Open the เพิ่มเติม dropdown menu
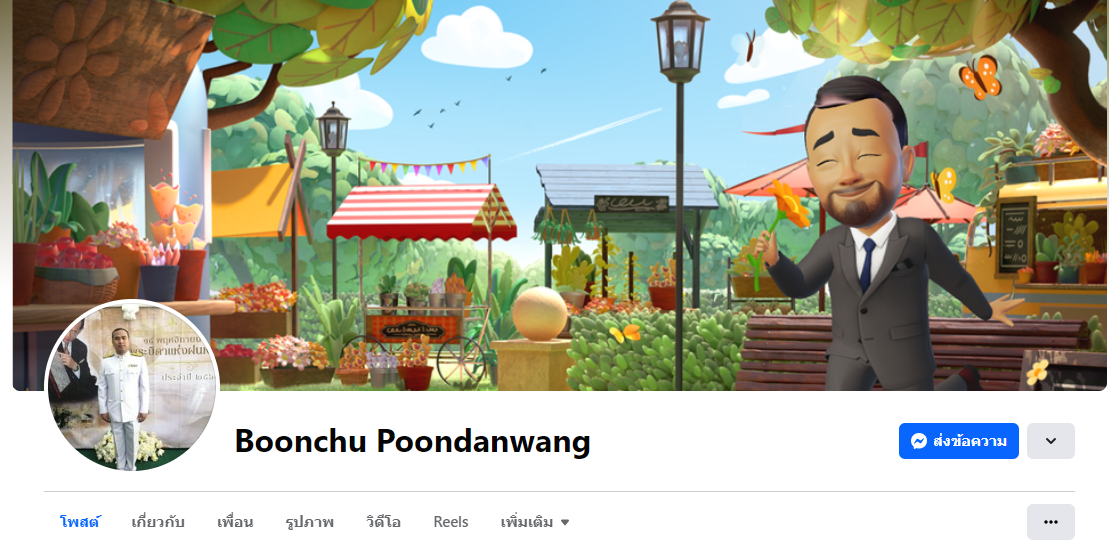 click(x=535, y=522)
